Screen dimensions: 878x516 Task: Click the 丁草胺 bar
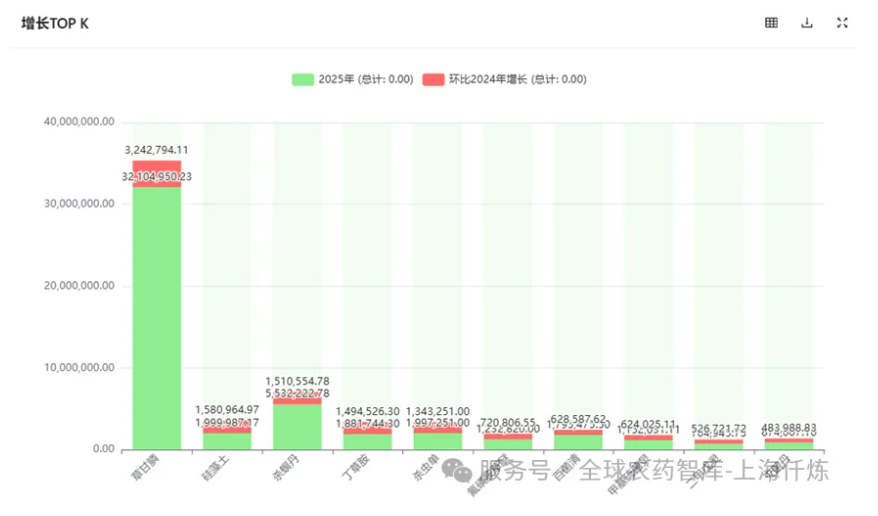point(367,441)
